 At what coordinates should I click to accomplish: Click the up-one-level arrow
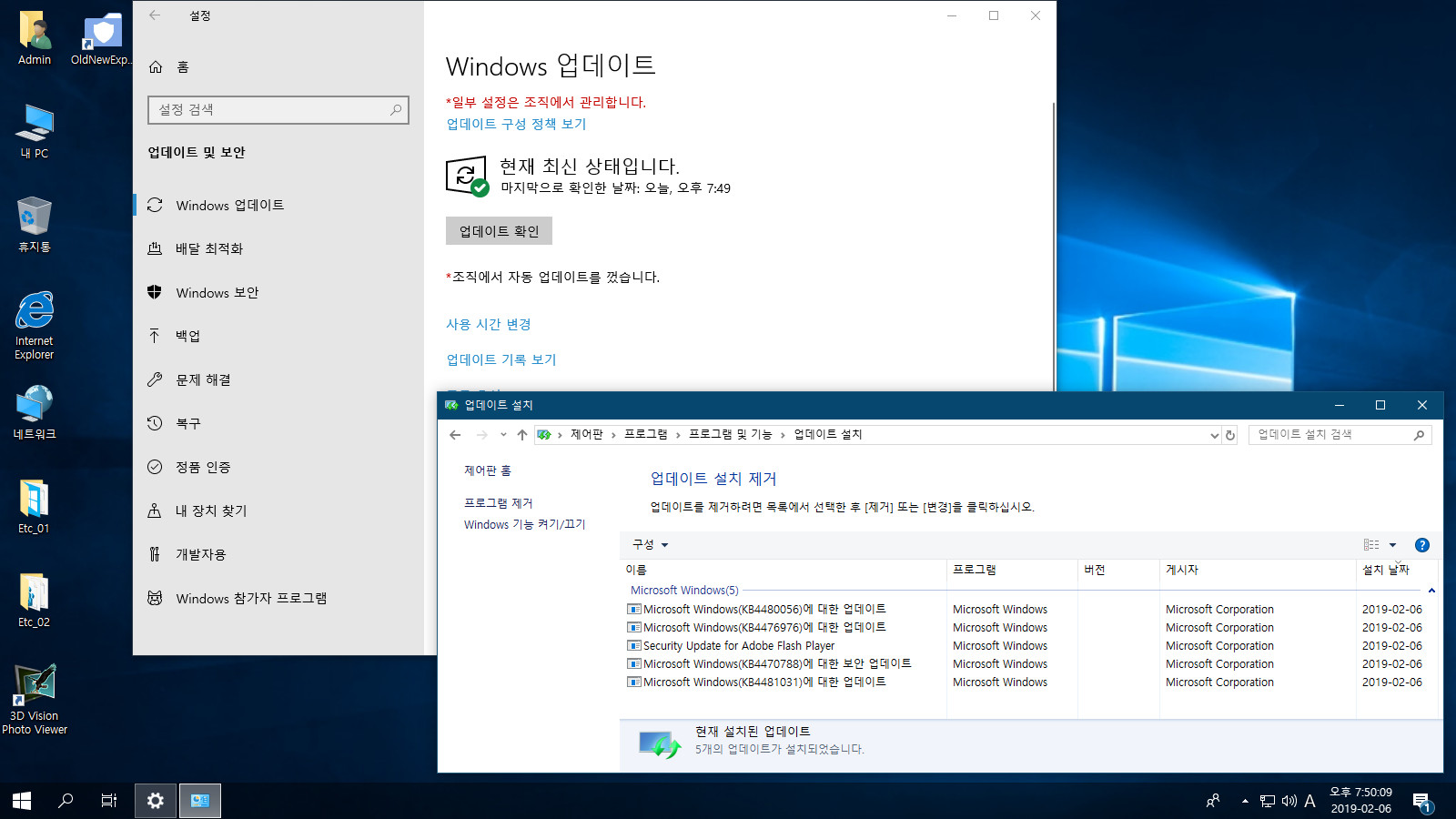pyautogui.click(x=522, y=435)
